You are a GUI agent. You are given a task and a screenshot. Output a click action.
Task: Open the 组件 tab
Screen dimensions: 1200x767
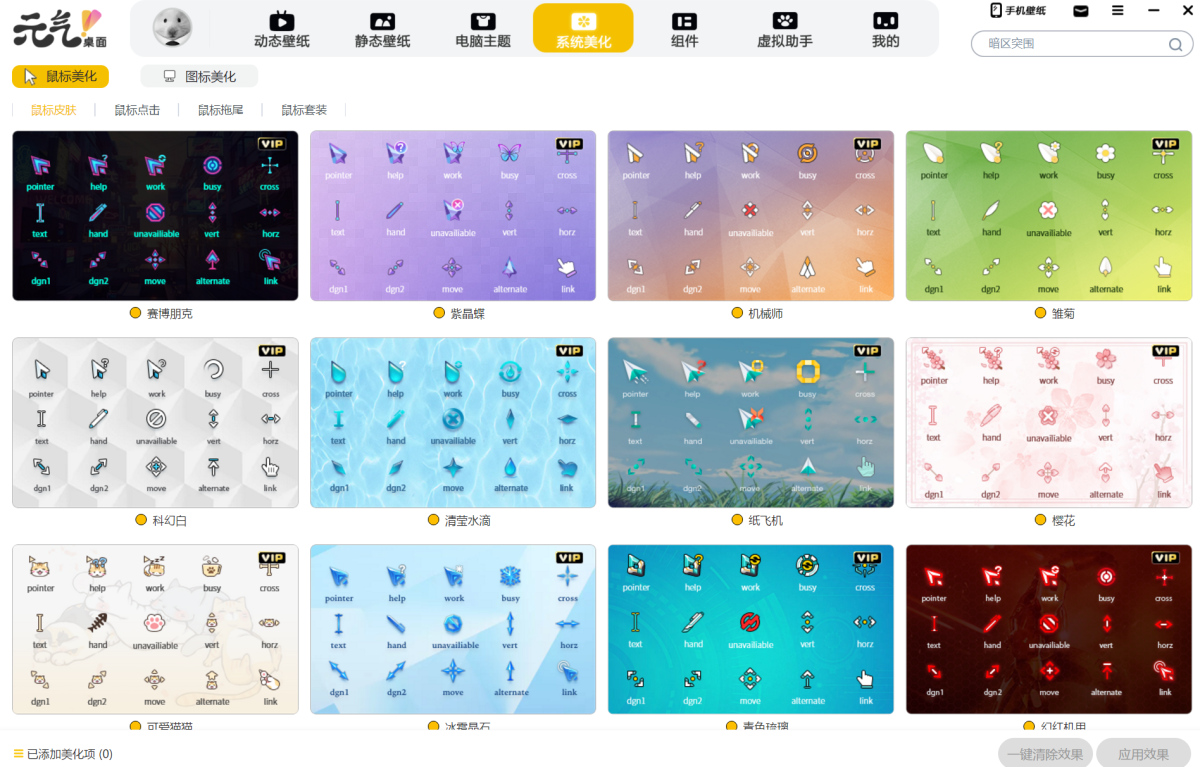[684, 29]
